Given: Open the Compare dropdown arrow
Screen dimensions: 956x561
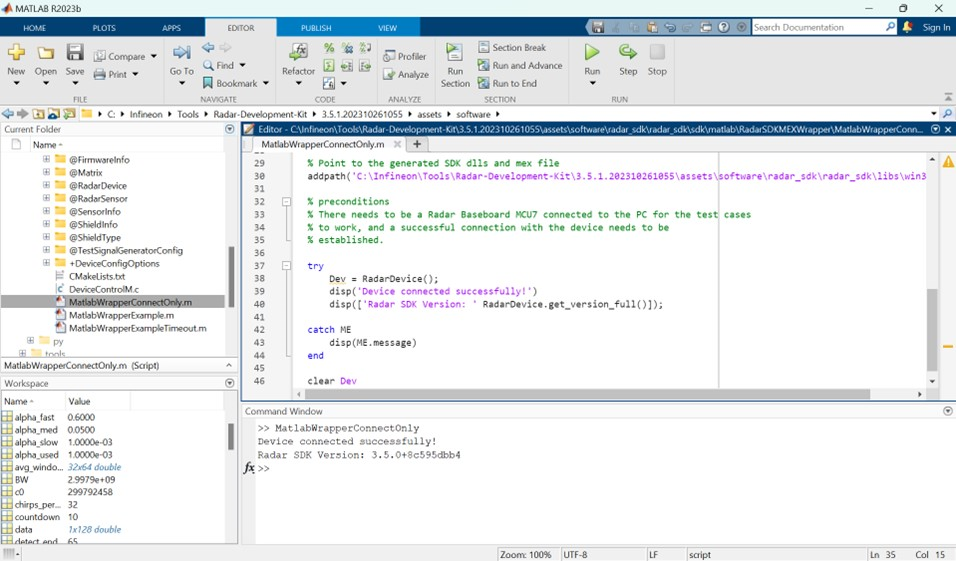Looking at the screenshot, I should pos(154,56).
